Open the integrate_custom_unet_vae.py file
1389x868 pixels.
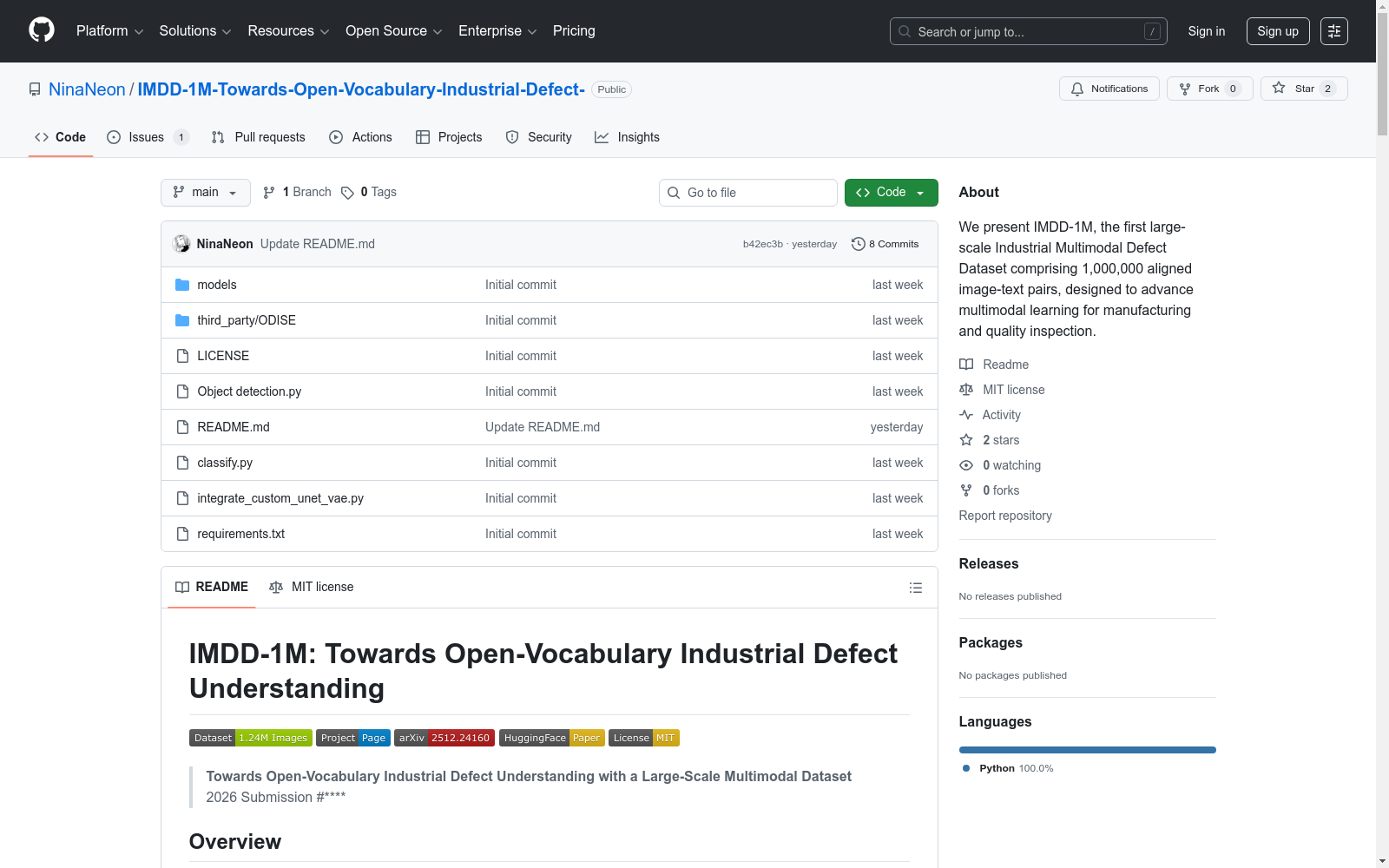(x=280, y=498)
